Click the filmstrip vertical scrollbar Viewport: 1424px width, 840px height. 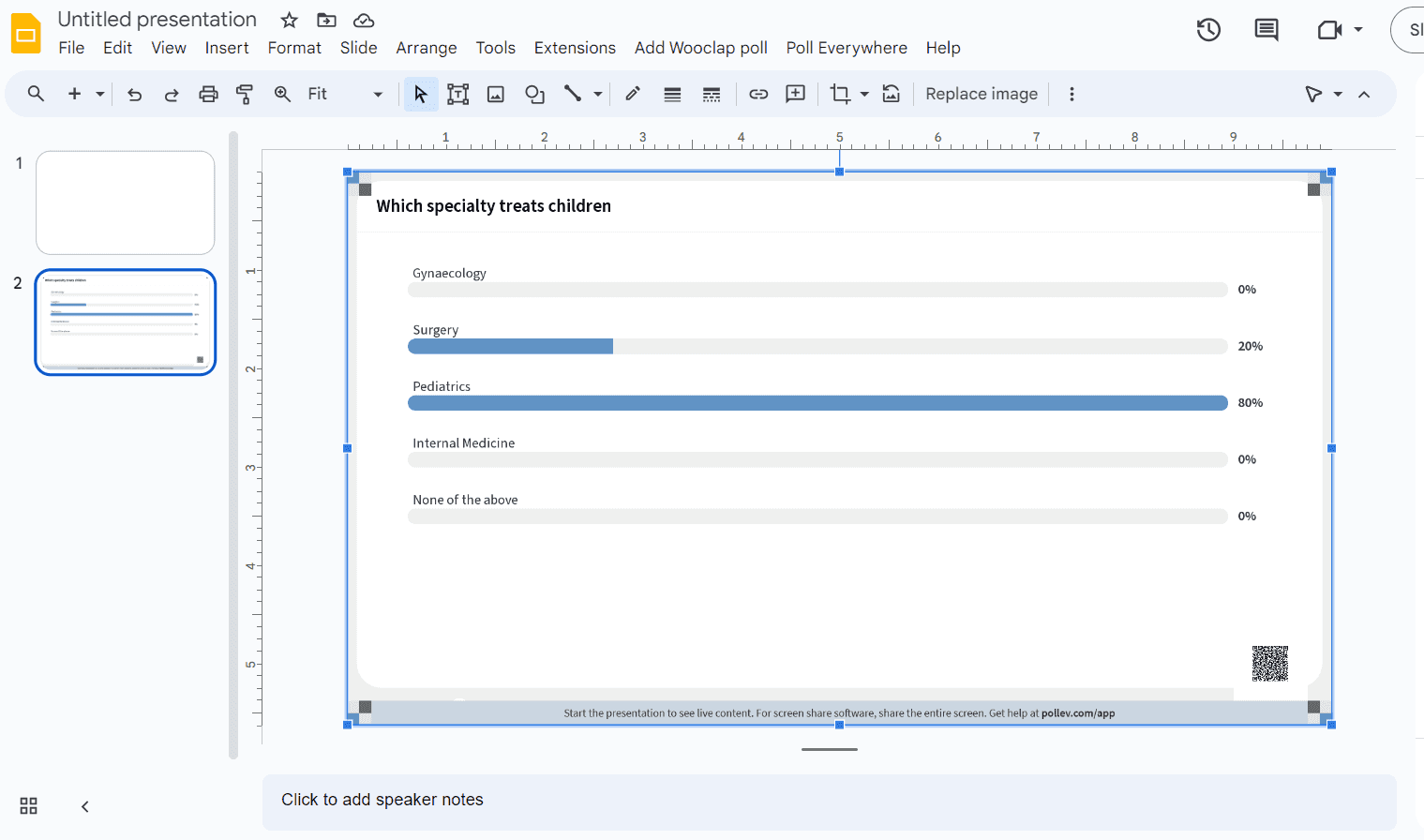[233, 445]
